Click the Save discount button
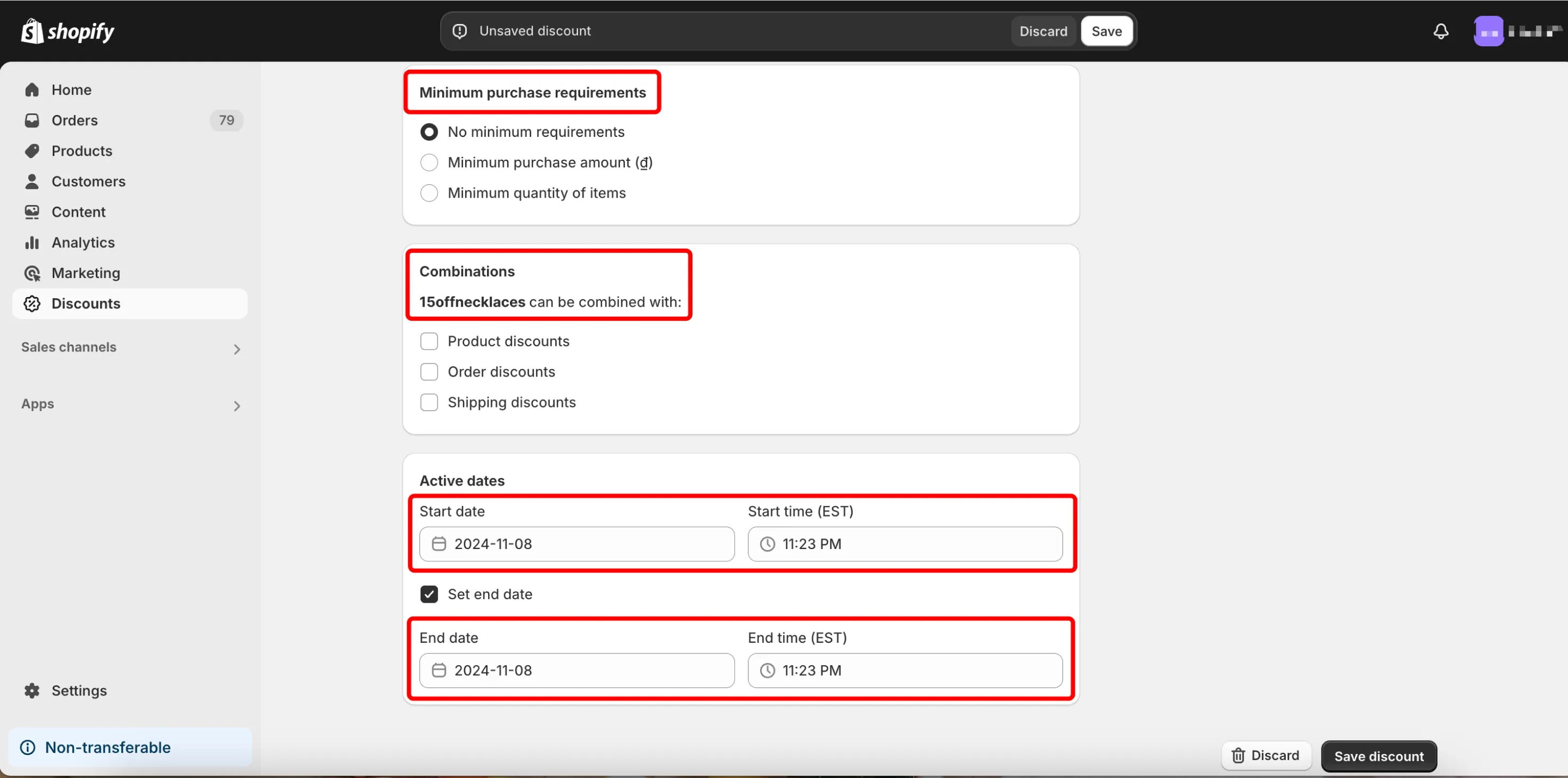 pyautogui.click(x=1379, y=756)
